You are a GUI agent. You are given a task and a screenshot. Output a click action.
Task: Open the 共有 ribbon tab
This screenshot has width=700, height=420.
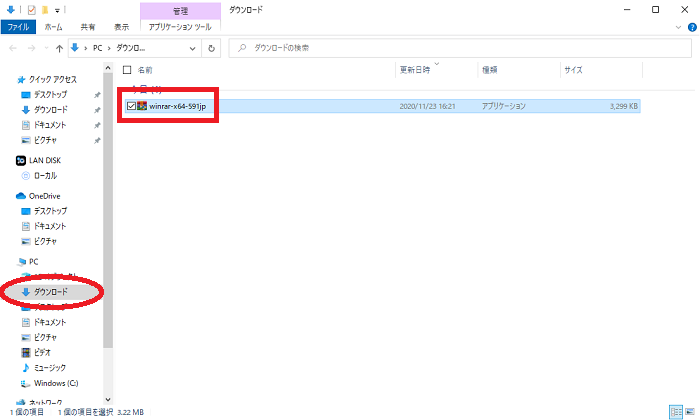(88, 27)
